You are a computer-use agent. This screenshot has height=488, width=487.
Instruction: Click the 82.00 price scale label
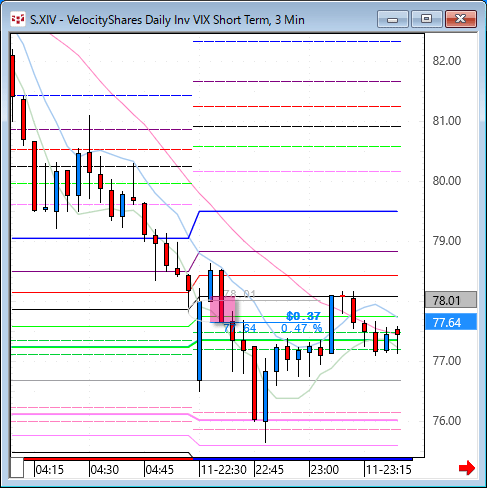click(x=447, y=61)
